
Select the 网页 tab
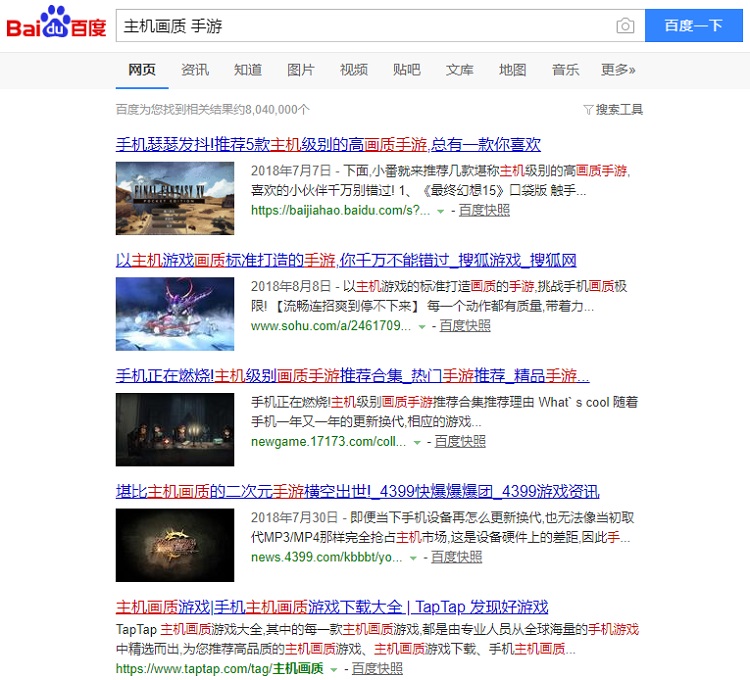click(142, 70)
